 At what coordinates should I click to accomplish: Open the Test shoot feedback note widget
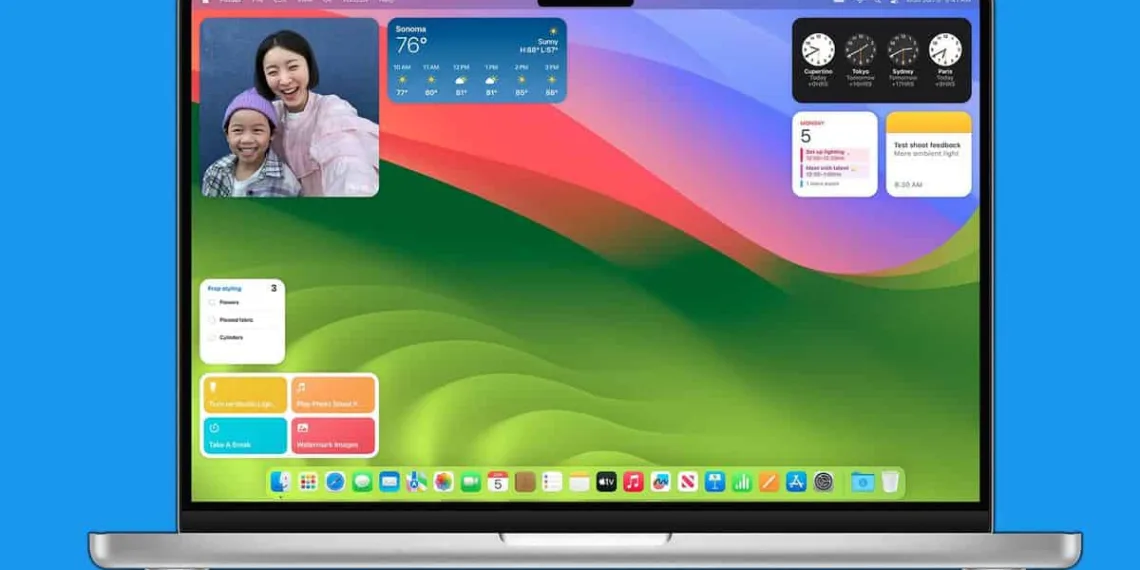click(x=928, y=154)
